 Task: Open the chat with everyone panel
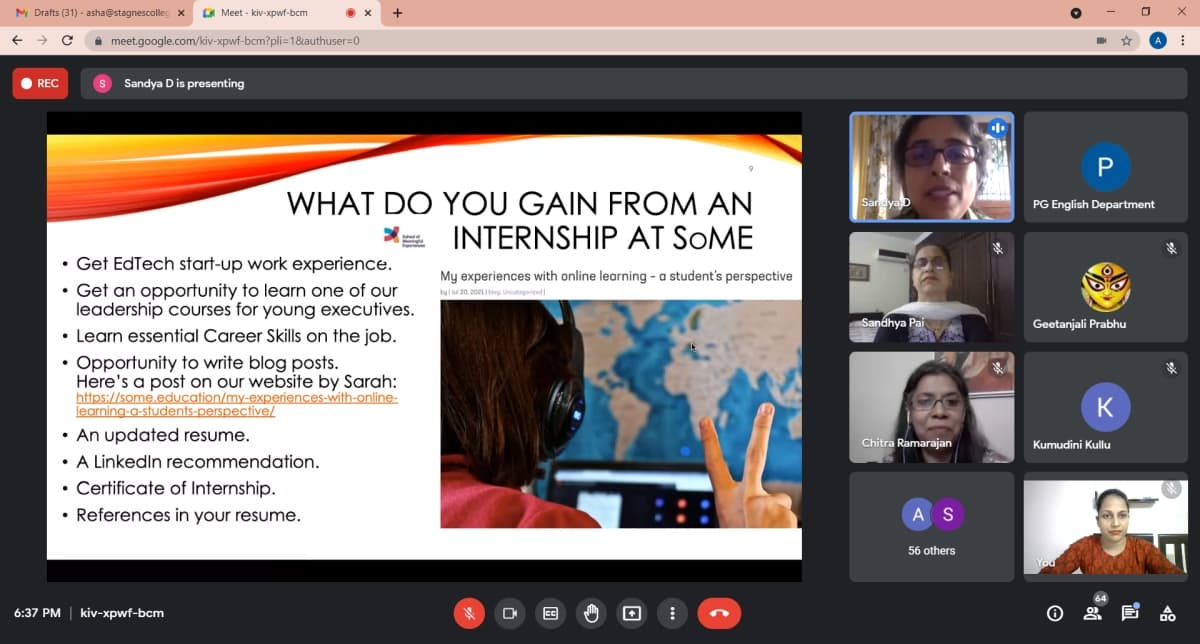tap(1130, 613)
